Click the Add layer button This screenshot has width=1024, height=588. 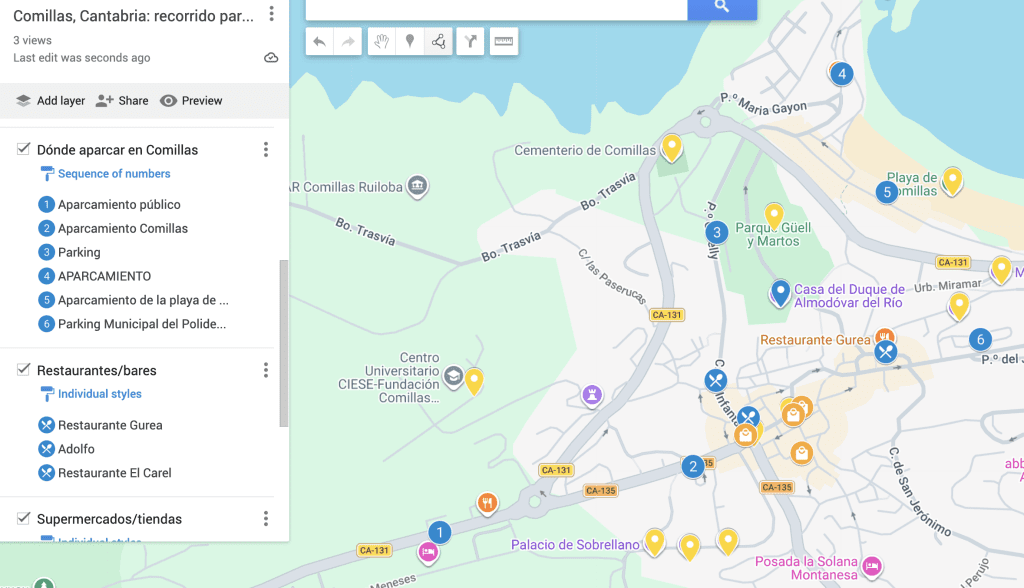[x=50, y=101]
